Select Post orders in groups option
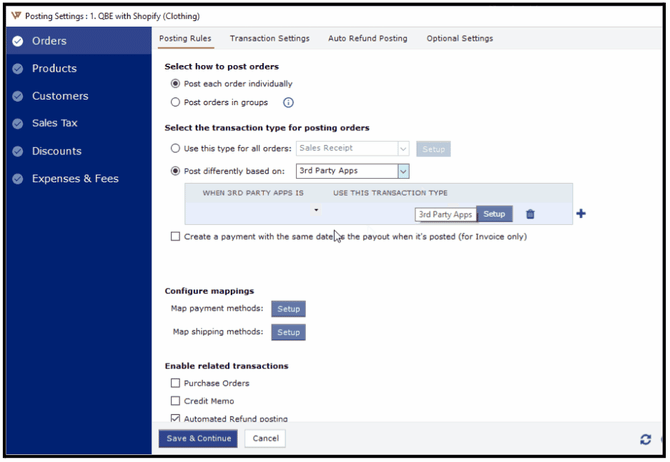 175,102
